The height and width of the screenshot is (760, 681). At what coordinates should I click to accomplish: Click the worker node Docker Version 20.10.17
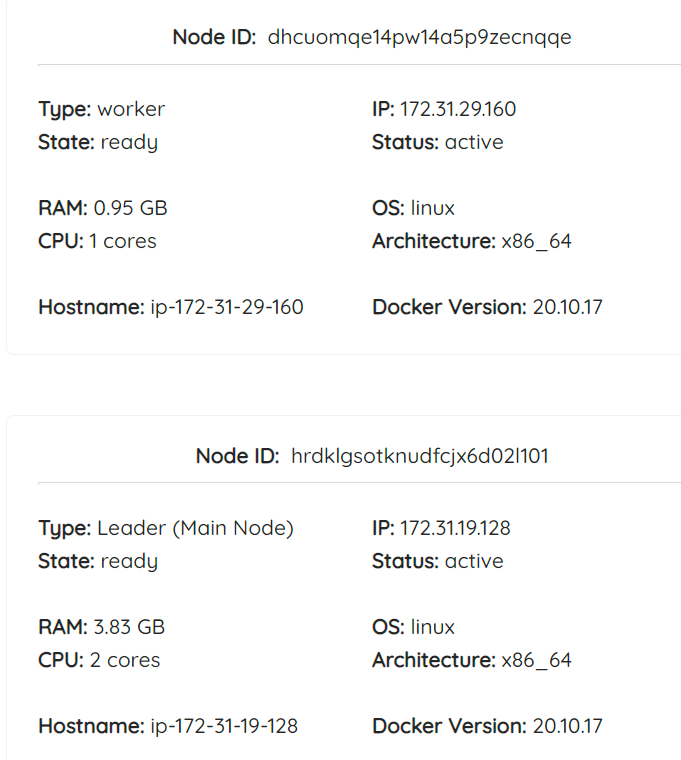(x=568, y=307)
